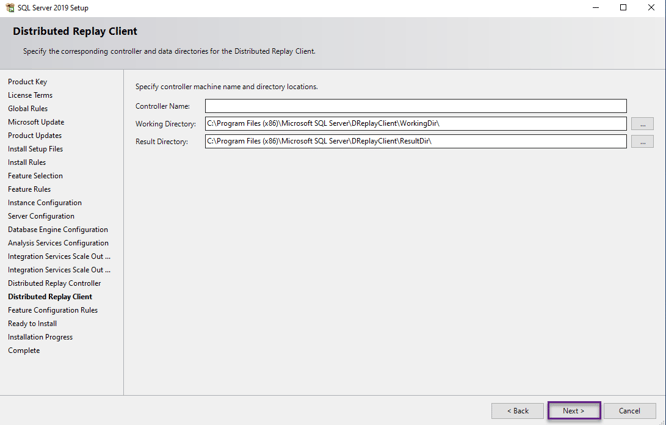Click the SQL Server Setup title bar icon

pos(10,8)
